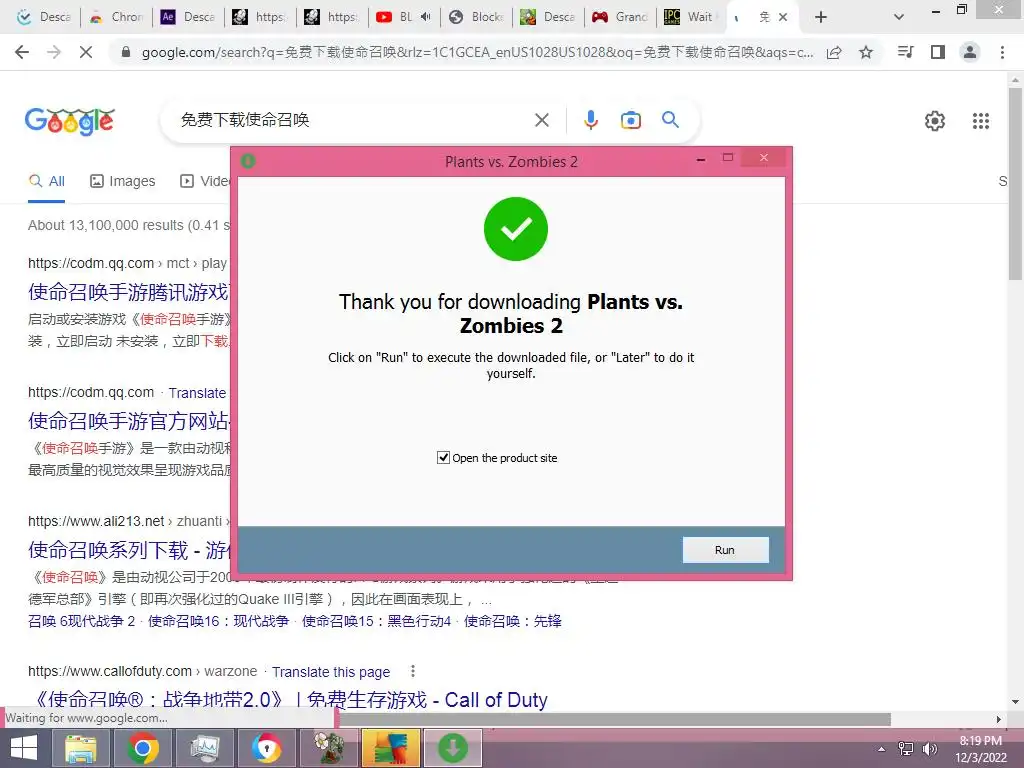Click Chrome back arrow

pos(22,52)
